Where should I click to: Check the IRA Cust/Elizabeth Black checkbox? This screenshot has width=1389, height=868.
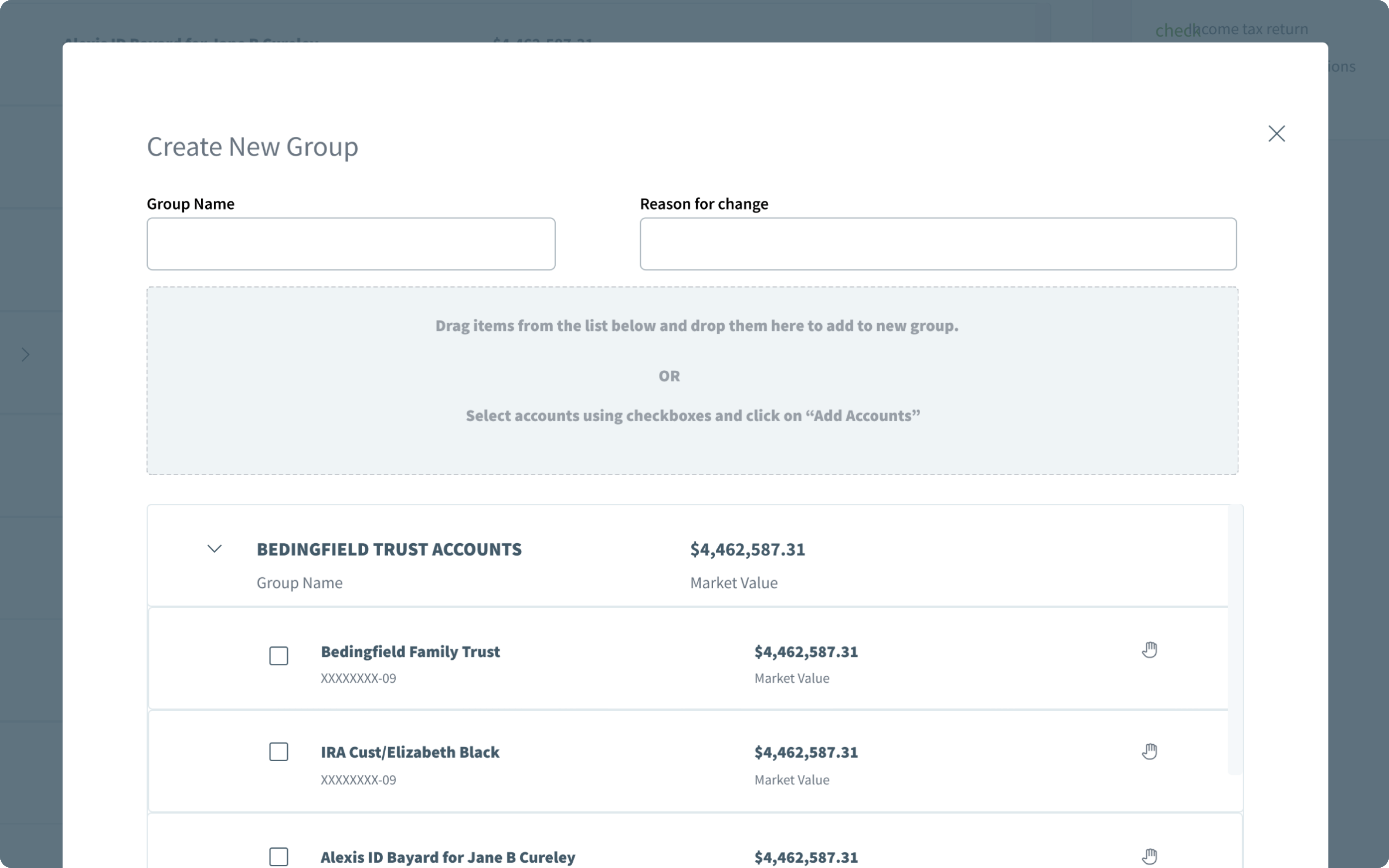point(279,752)
